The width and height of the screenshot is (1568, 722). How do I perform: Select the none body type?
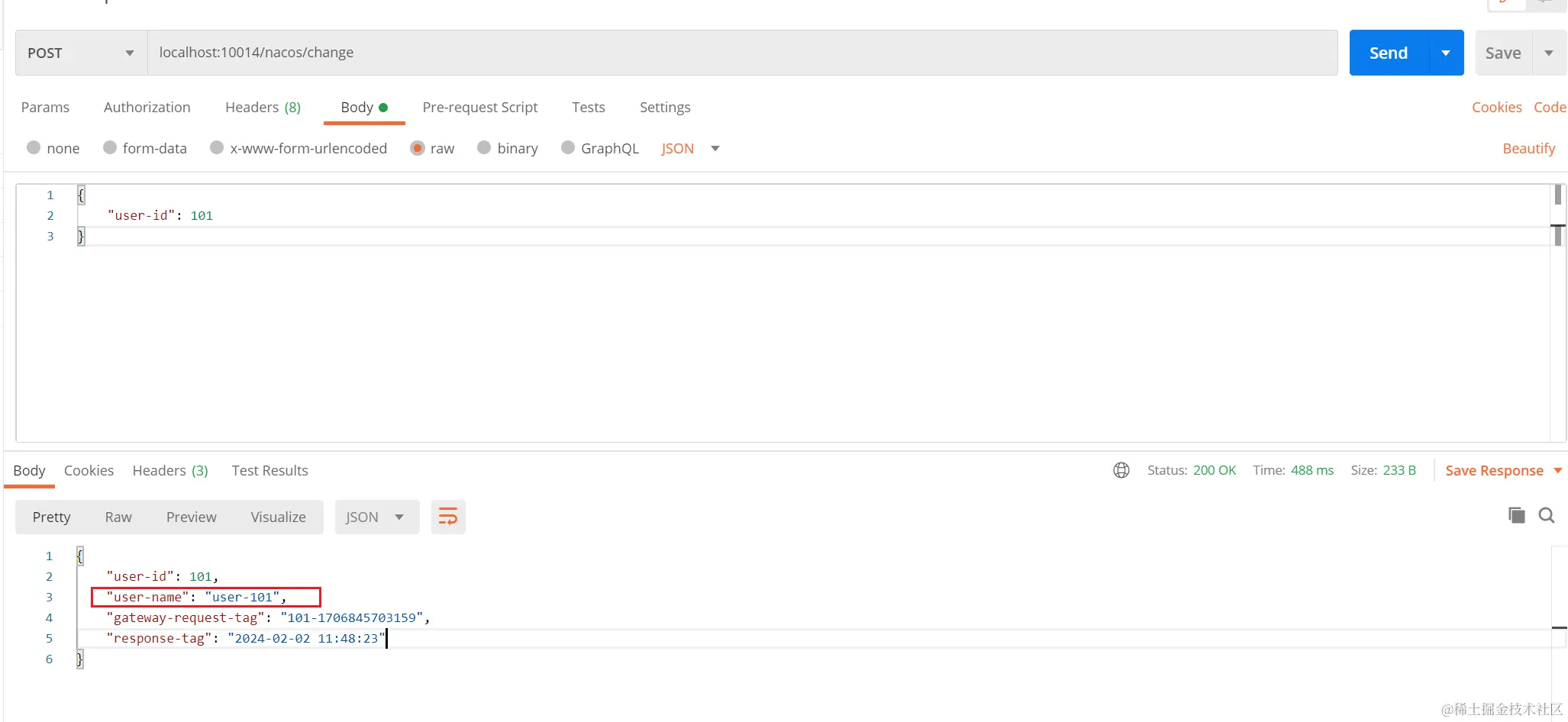point(53,148)
